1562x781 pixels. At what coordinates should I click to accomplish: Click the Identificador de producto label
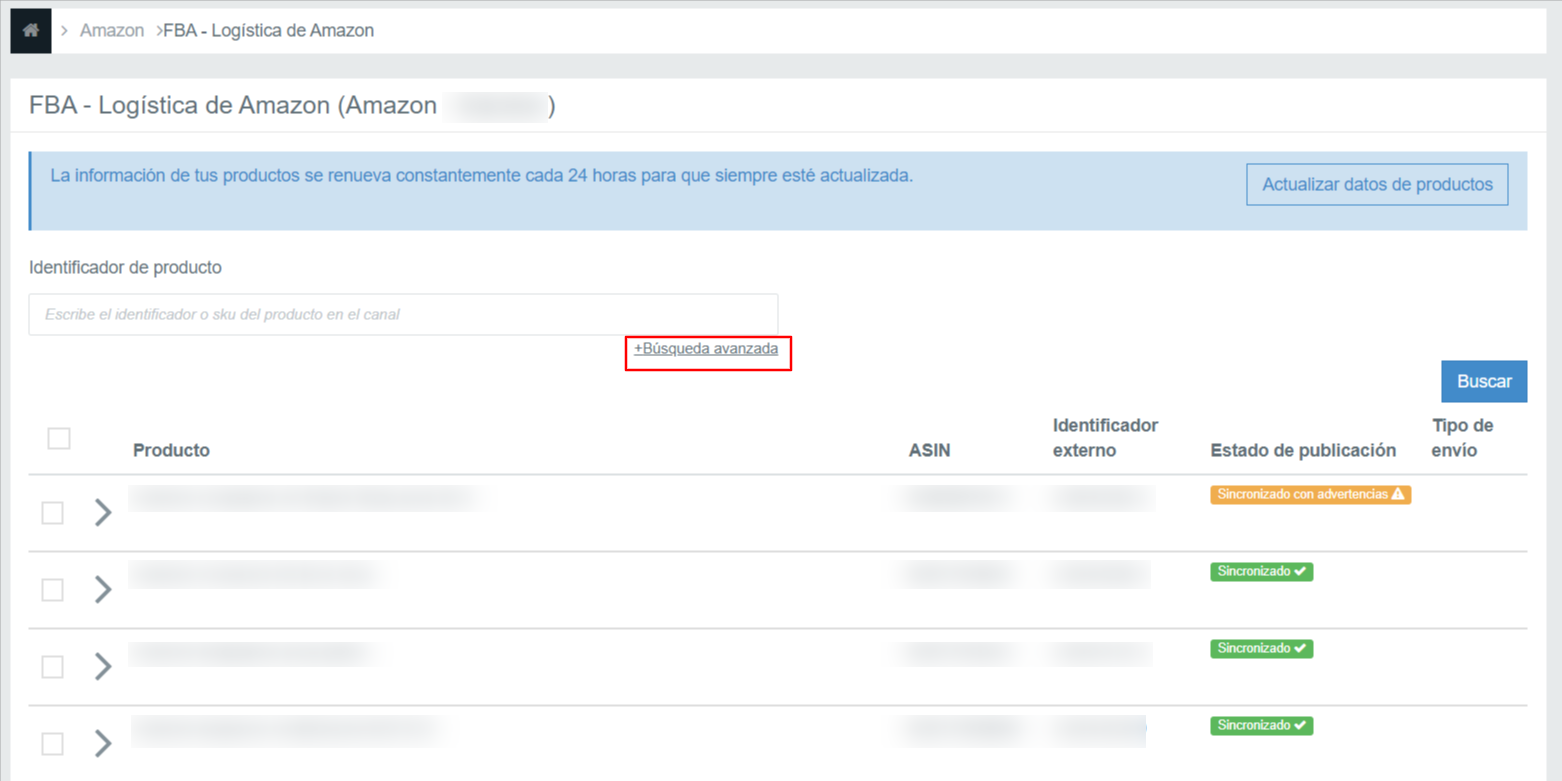(126, 267)
